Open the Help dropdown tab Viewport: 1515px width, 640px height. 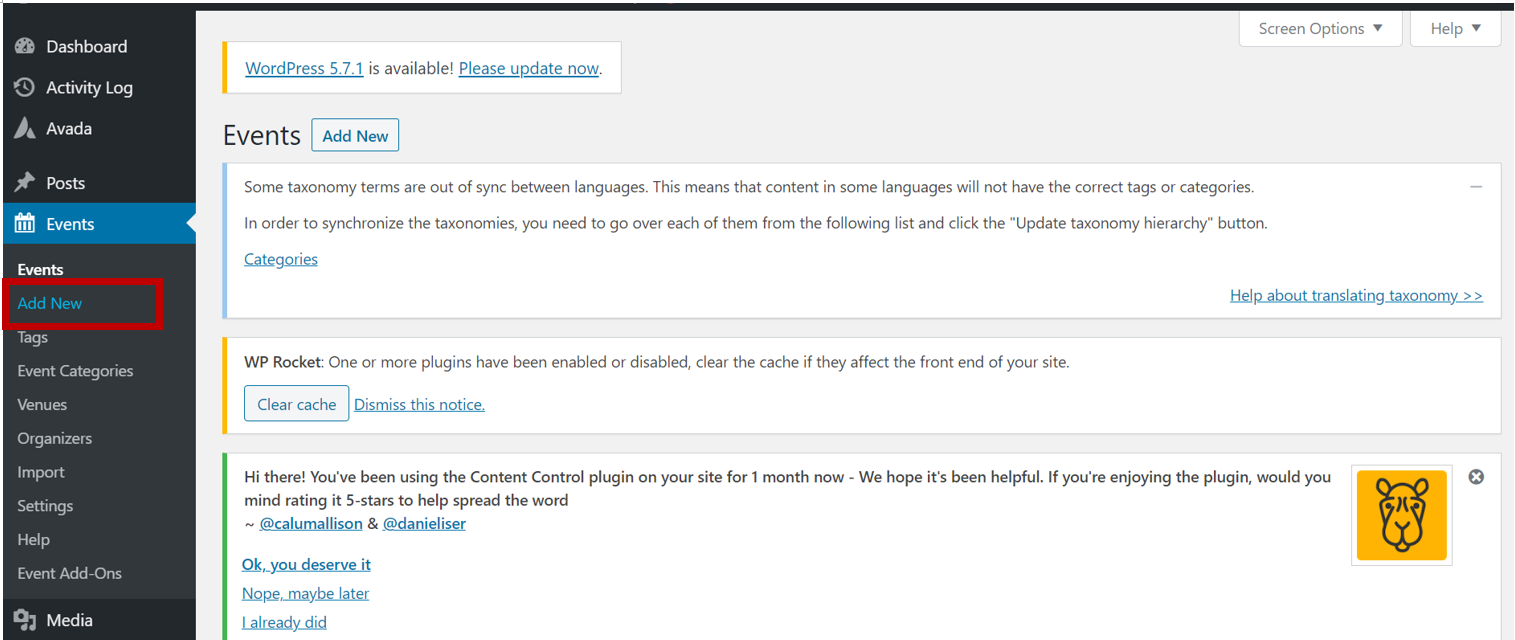1455,28
